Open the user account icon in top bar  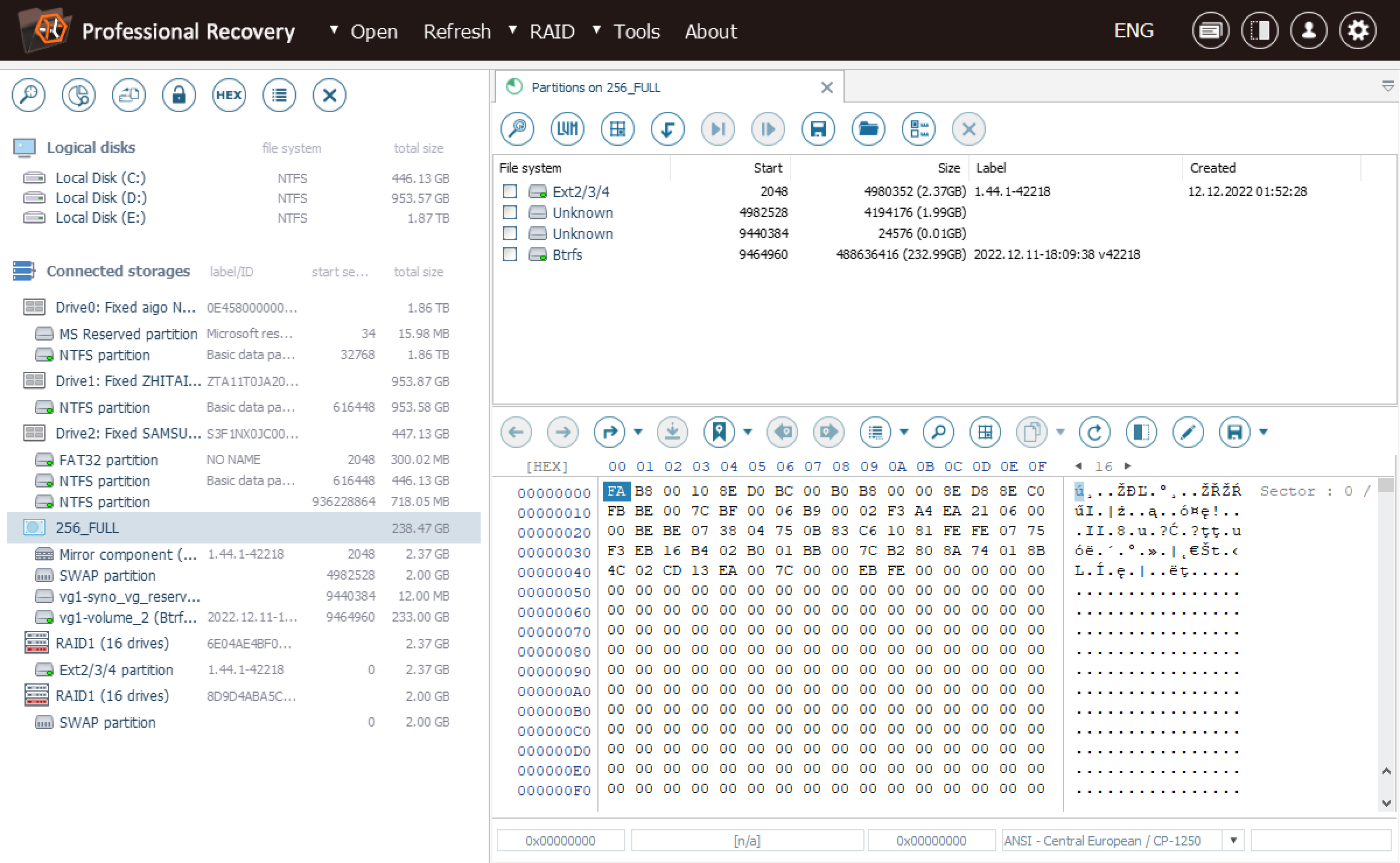(x=1309, y=30)
